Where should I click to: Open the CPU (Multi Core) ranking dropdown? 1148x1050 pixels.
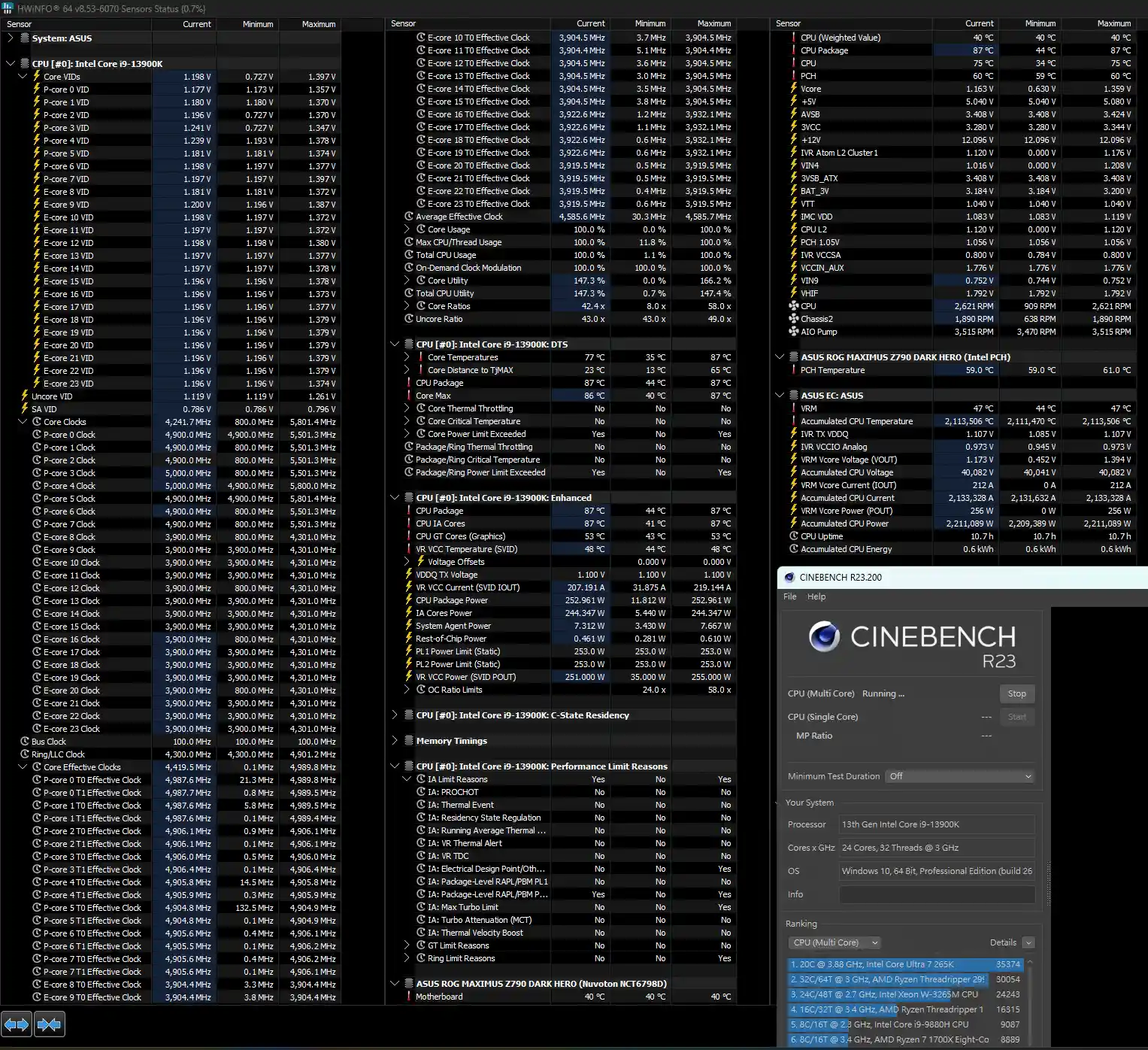point(834,942)
